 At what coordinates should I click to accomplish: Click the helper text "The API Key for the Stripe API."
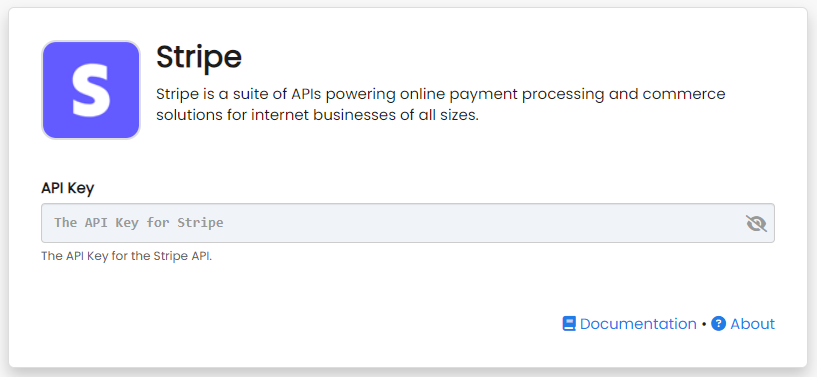pyautogui.click(x=127, y=256)
